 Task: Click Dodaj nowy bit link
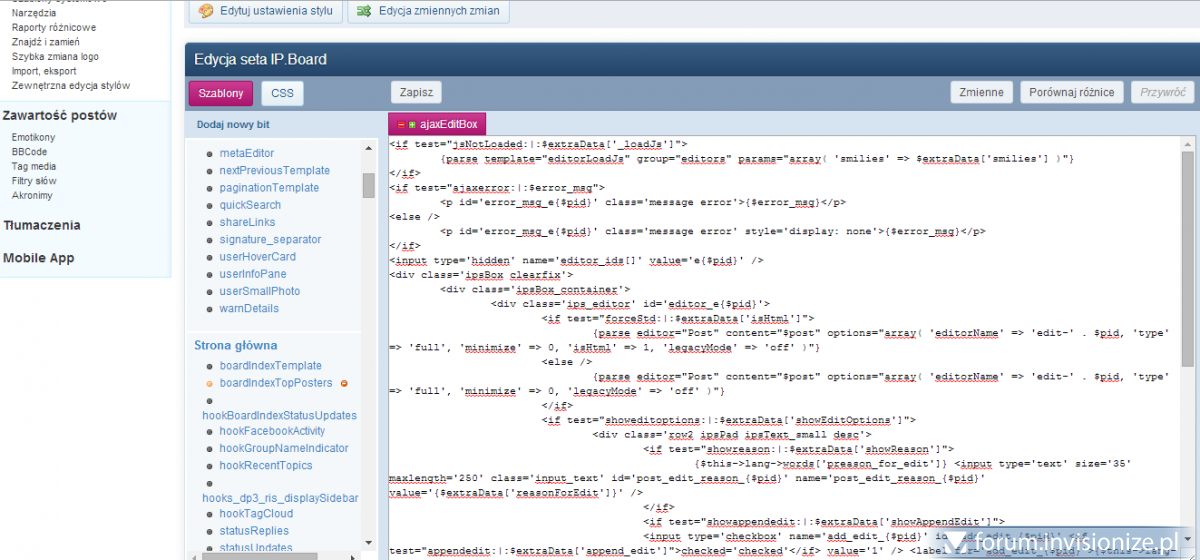tap(233, 125)
